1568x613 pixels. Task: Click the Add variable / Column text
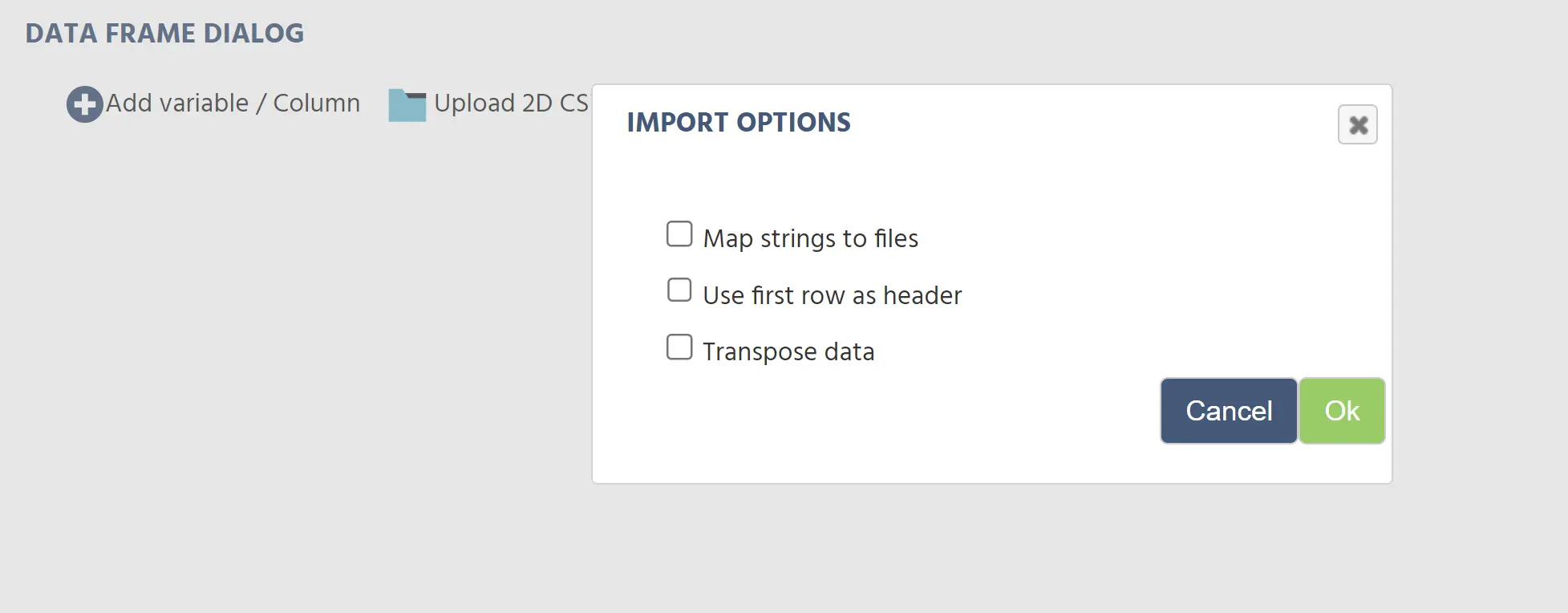pos(233,104)
